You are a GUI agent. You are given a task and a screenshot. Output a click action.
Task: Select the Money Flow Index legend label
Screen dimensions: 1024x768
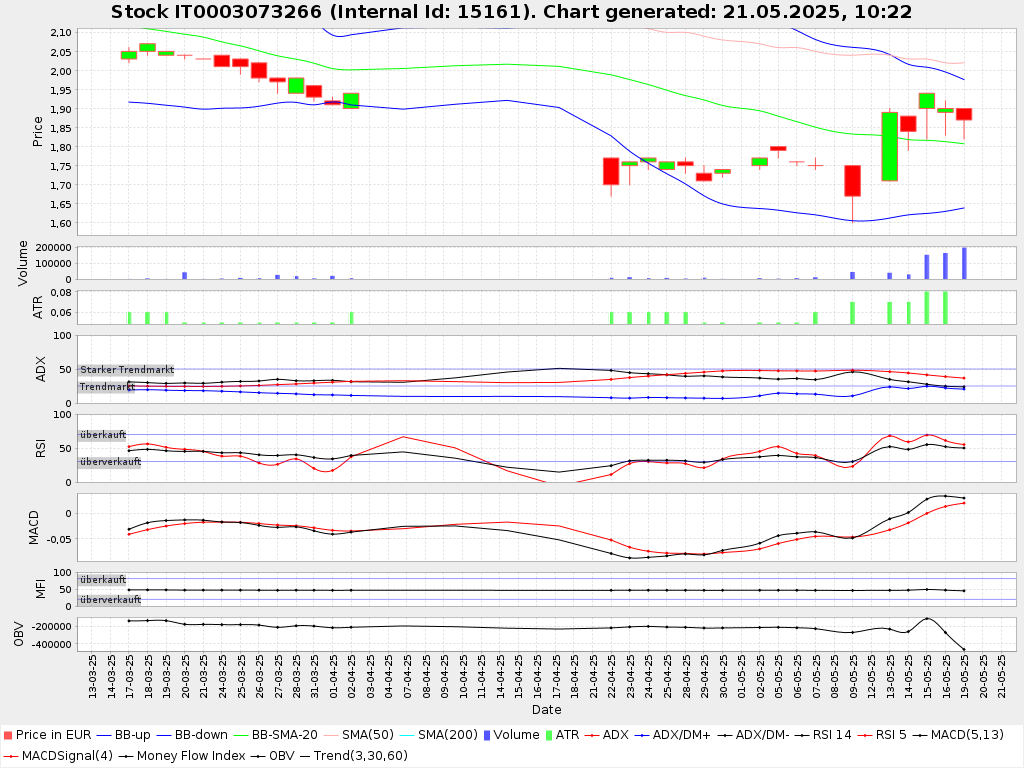(191, 756)
